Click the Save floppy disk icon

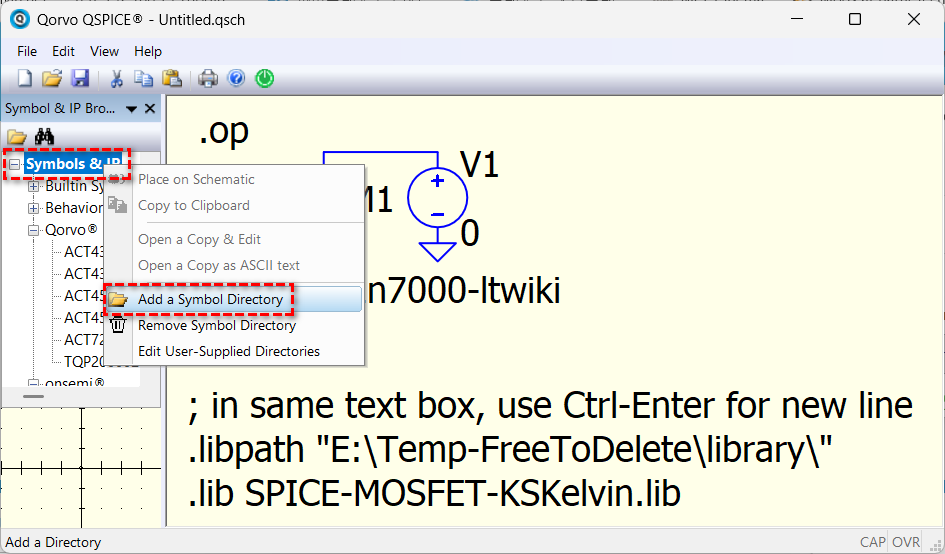(80, 78)
